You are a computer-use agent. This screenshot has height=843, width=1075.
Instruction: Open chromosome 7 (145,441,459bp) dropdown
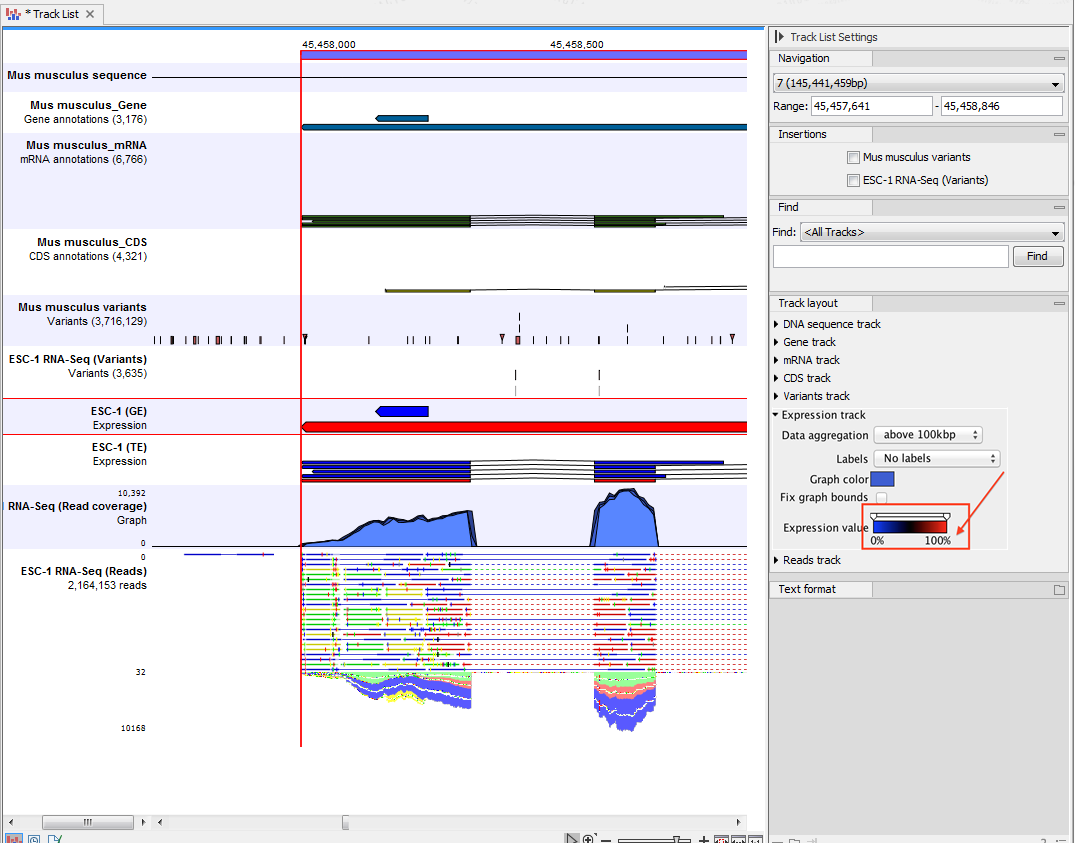918,84
